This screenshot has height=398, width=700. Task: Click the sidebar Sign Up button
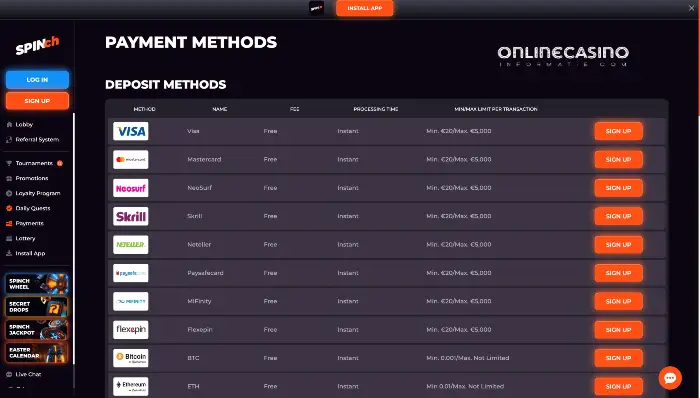(x=37, y=101)
